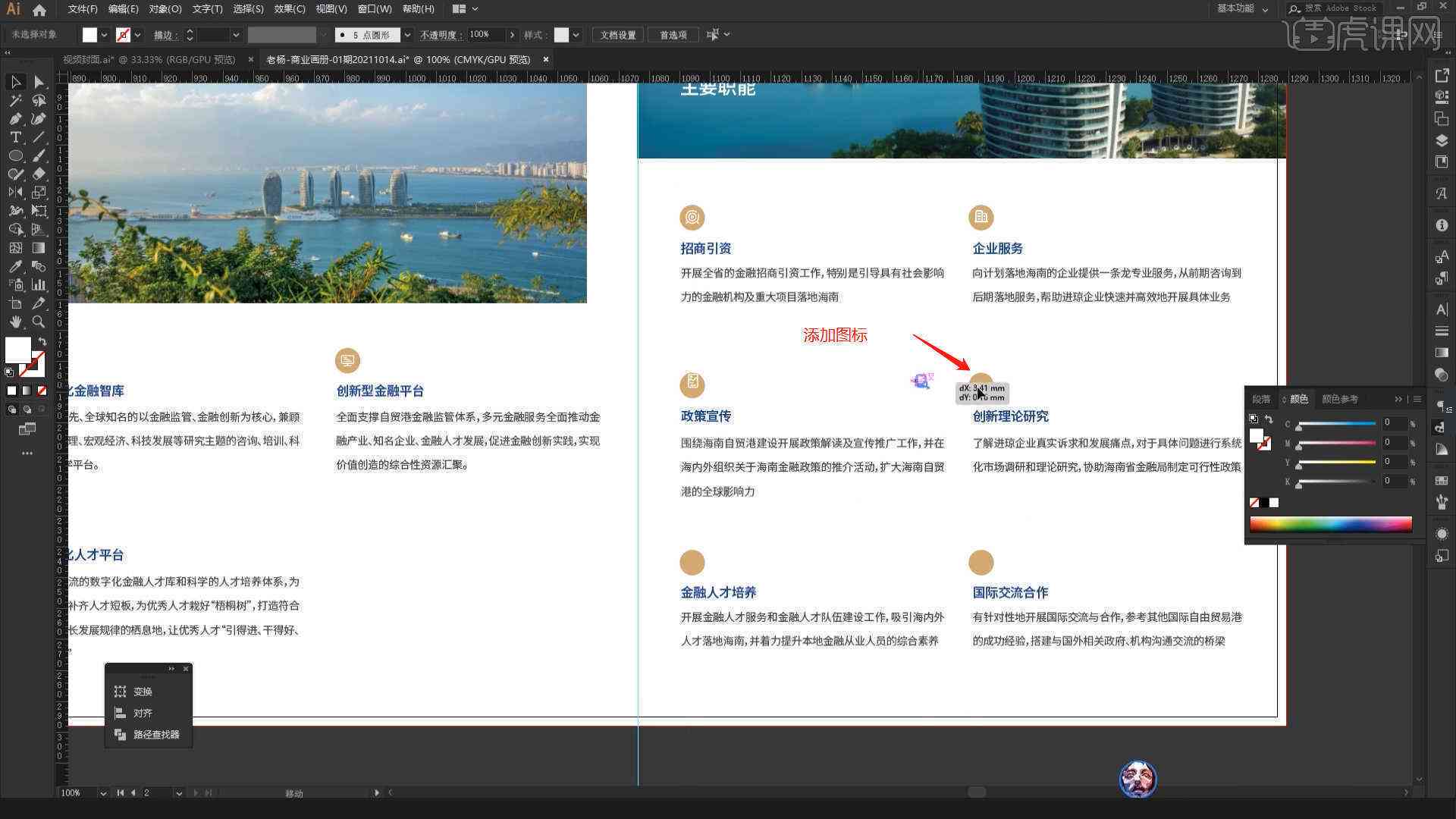1456x819 pixels.
Task: Select the Lasso tool
Action: pyautogui.click(x=39, y=100)
